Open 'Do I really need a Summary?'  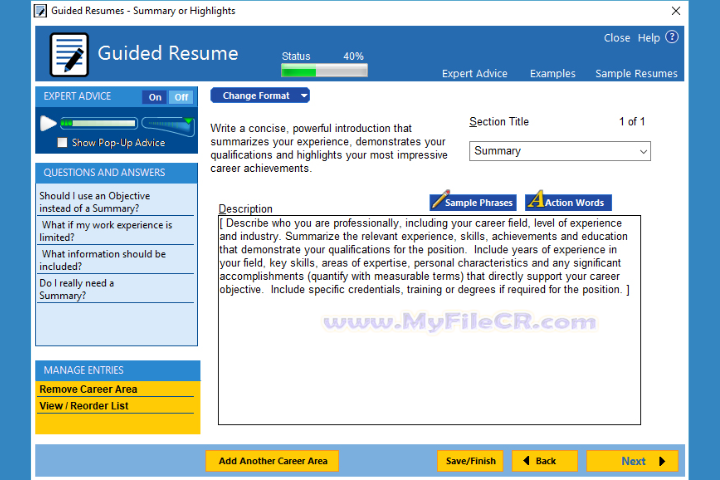116,289
